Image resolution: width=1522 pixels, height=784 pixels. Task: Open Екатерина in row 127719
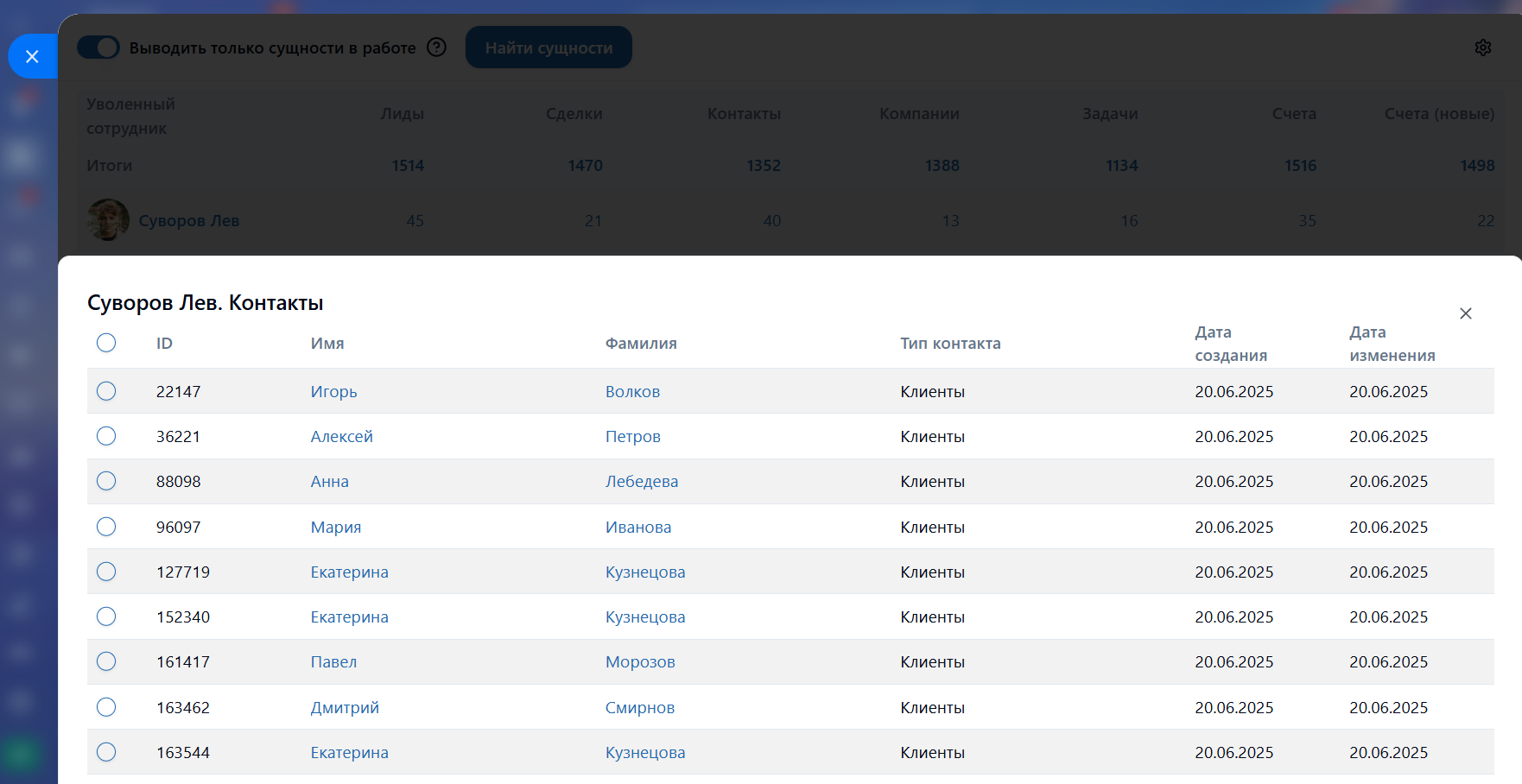coord(350,572)
